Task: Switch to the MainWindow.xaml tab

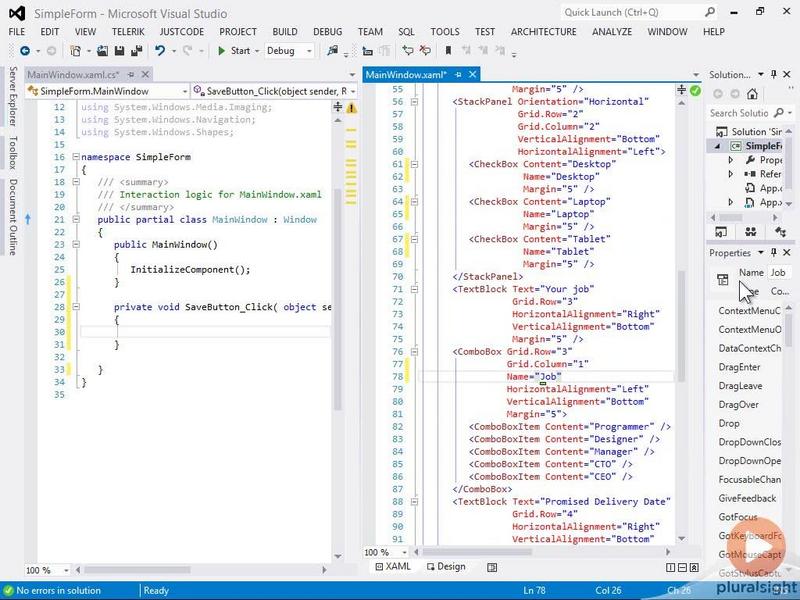Action: (x=406, y=74)
